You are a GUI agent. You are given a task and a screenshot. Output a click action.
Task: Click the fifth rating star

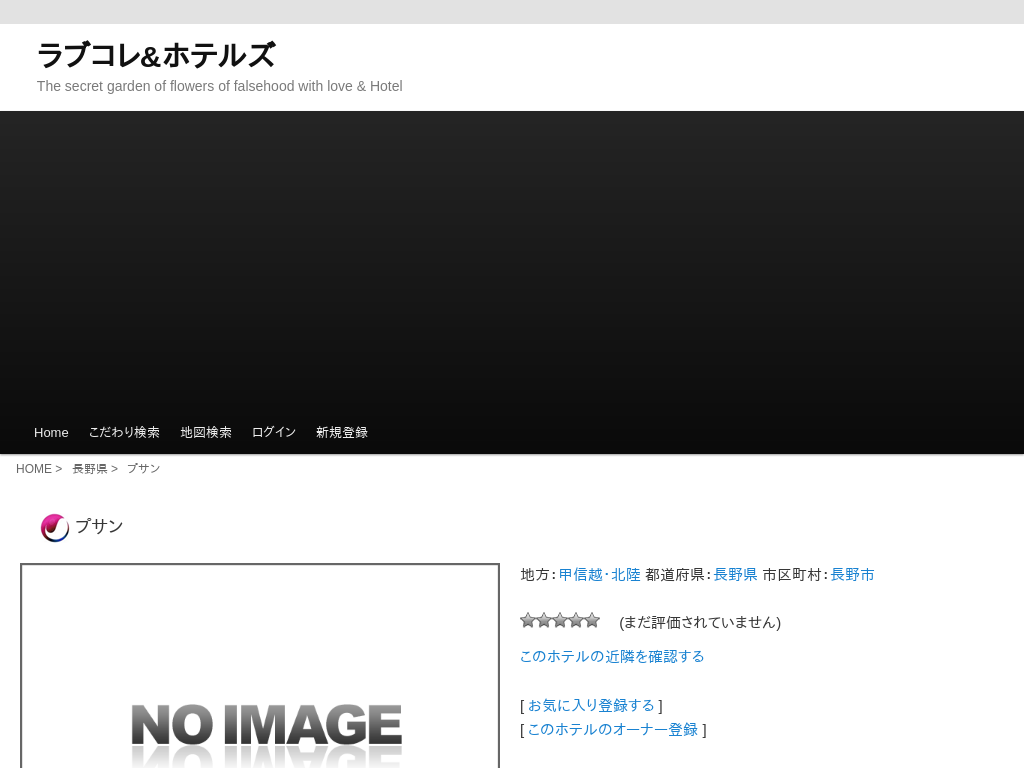point(592,620)
